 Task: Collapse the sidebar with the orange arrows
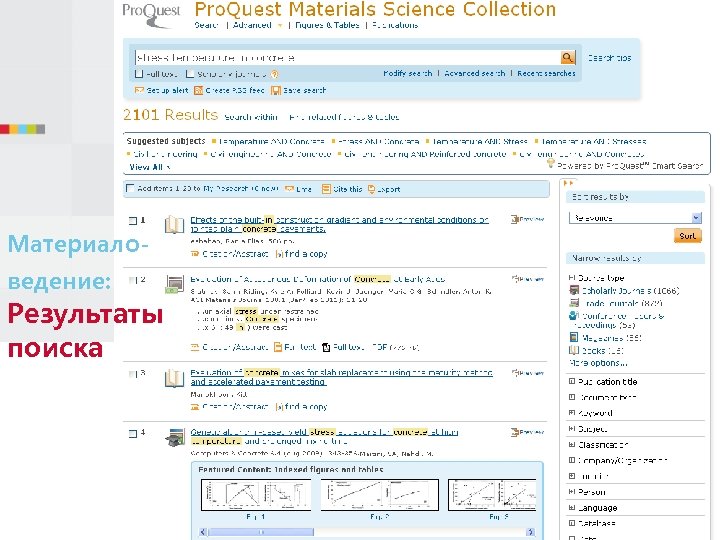[568, 183]
